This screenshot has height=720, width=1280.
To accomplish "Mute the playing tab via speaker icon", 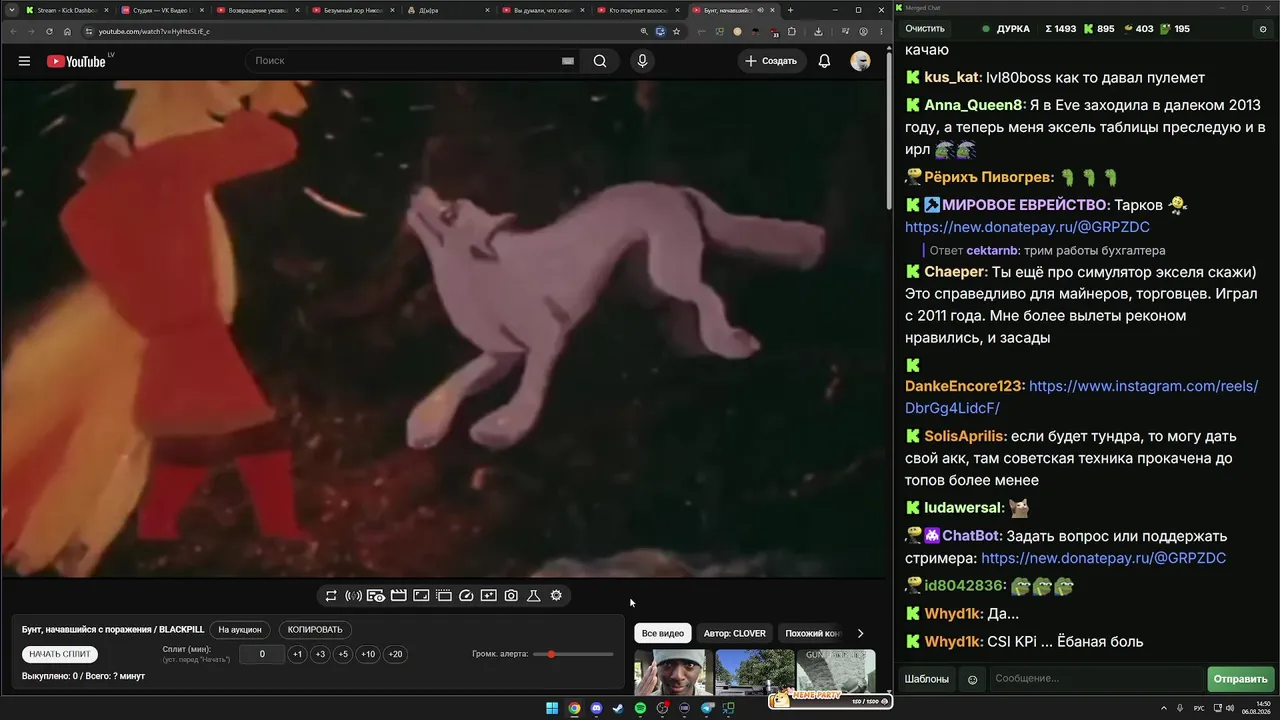I will point(761,10).
